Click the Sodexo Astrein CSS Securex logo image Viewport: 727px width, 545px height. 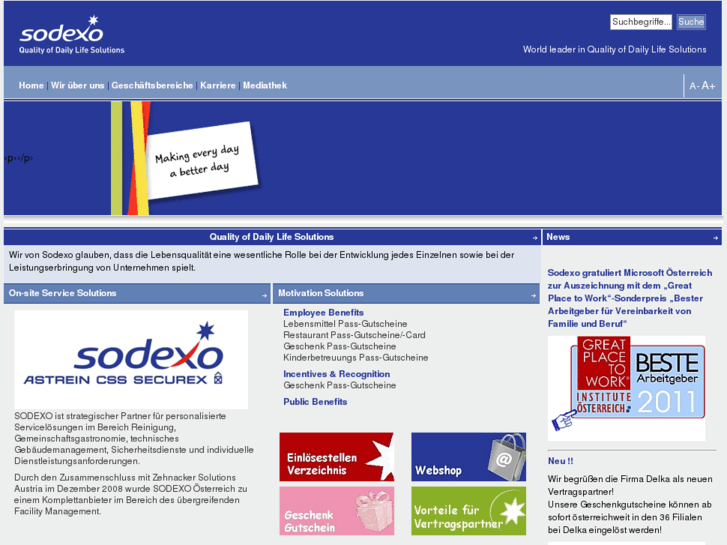[131, 359]
